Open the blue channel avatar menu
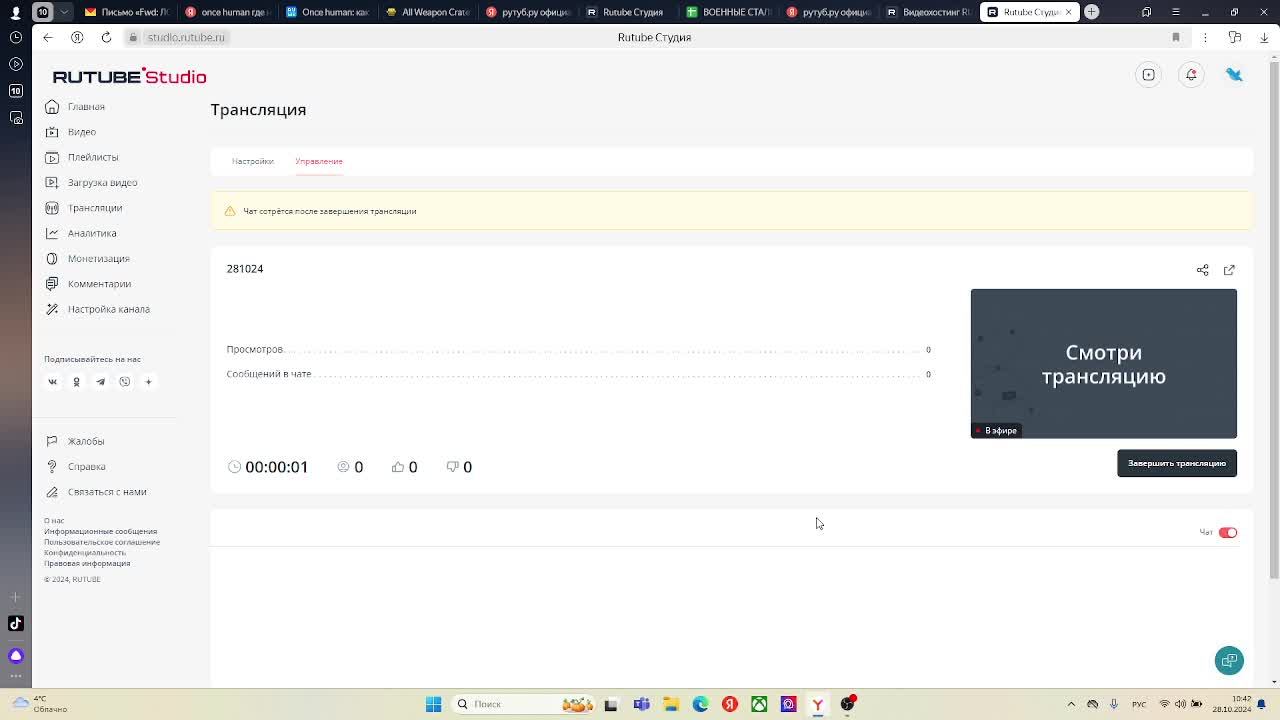Screen dimensions: 1280x720 pyautogui.click(x=1234, y=75)
